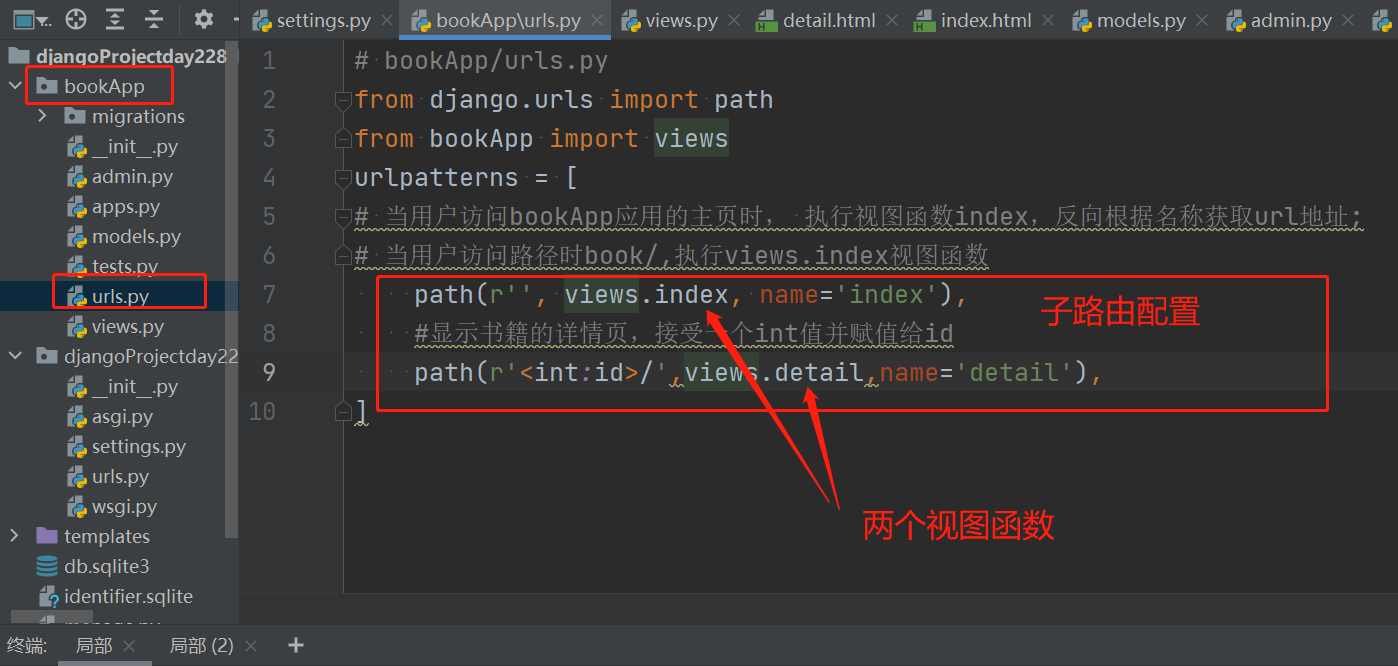Close the detail.html editor tab

[x=893, y=21]
